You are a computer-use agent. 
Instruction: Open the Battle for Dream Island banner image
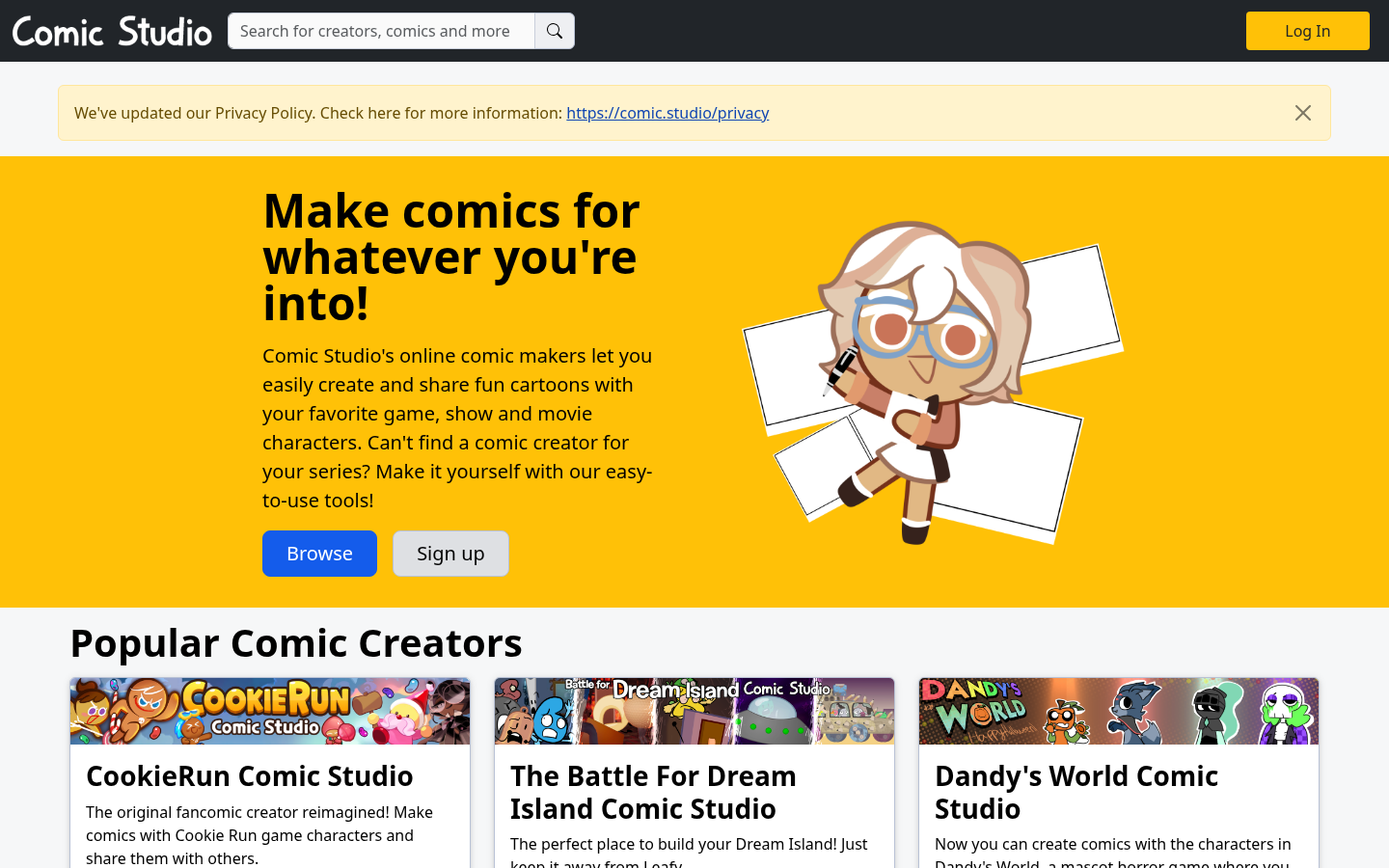tap(694, 711)
